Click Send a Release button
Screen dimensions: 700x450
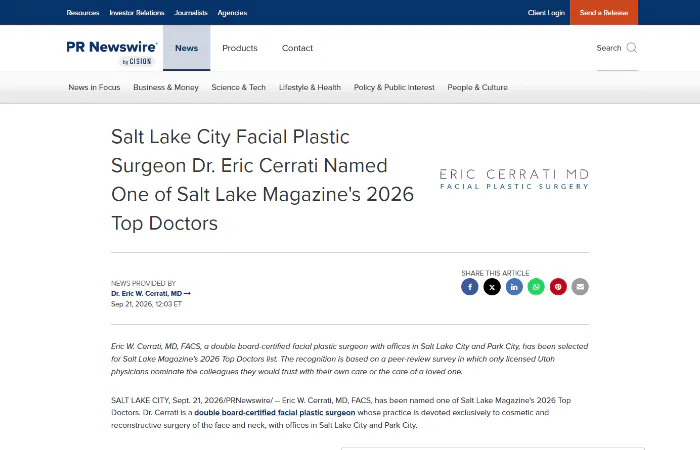click(604, 12)
